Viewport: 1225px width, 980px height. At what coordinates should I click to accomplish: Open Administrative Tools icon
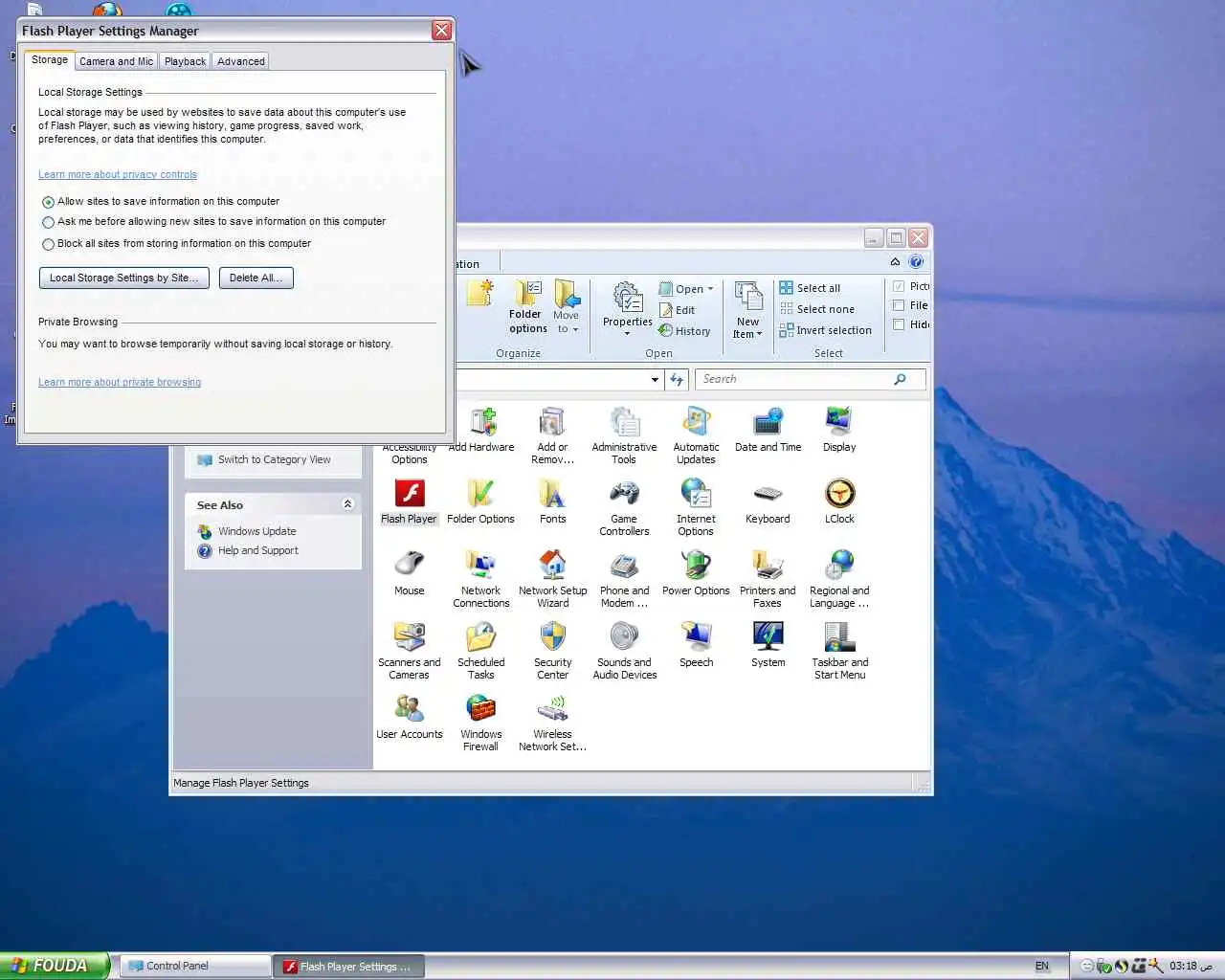click(624, 435)
